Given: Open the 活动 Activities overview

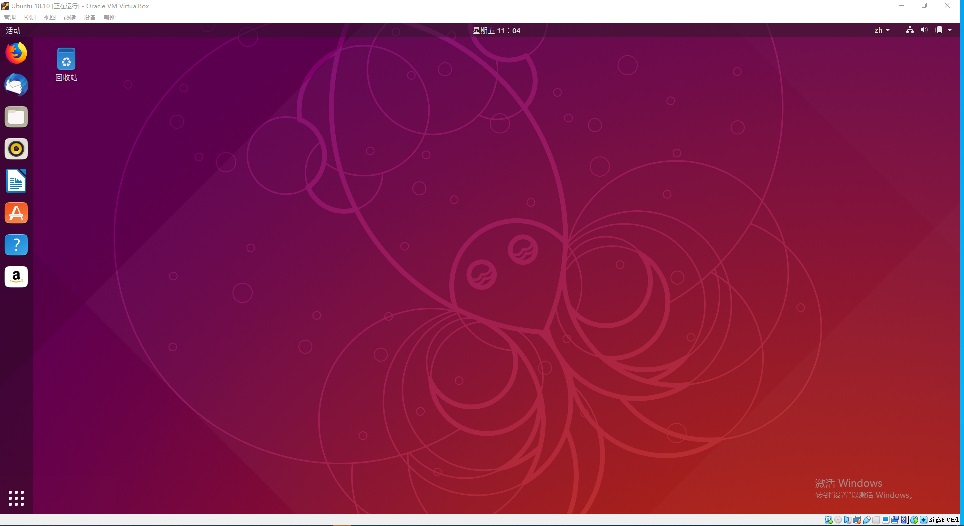Looking at the screenshot, I should [x=12, y=30].
